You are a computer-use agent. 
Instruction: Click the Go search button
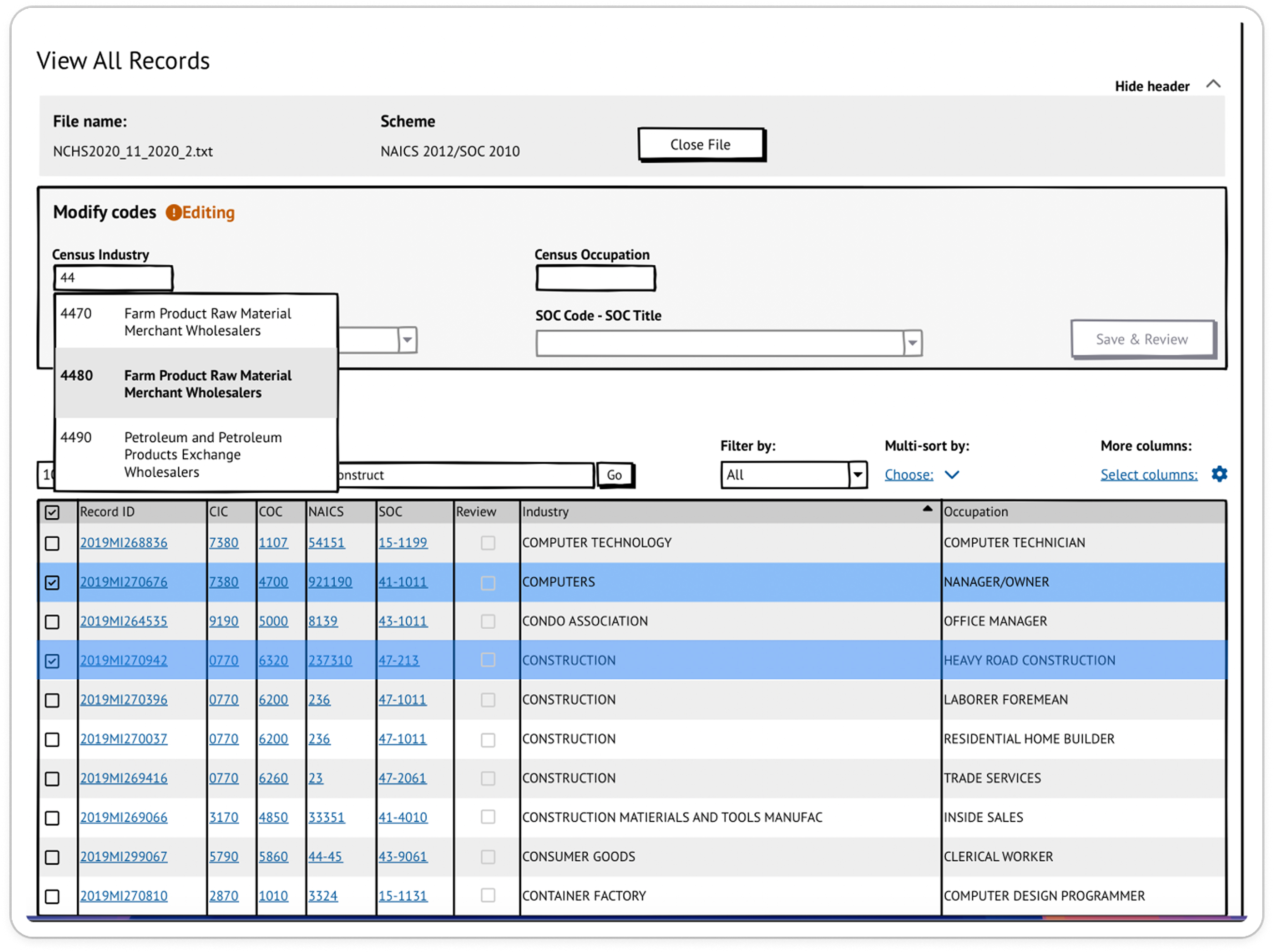point(615,475)
